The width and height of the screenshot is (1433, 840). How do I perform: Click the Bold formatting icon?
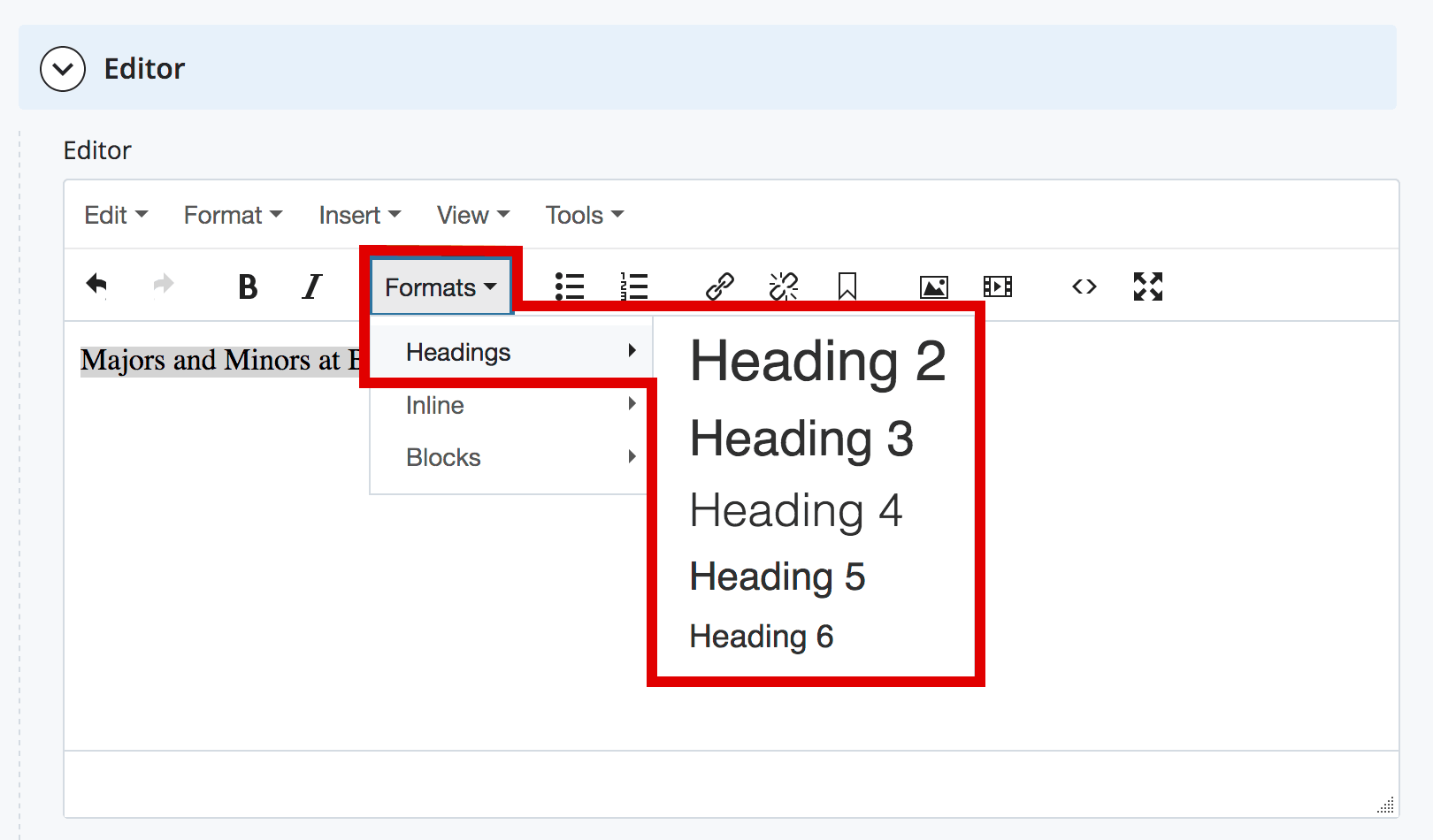click(x=248, y=286)
